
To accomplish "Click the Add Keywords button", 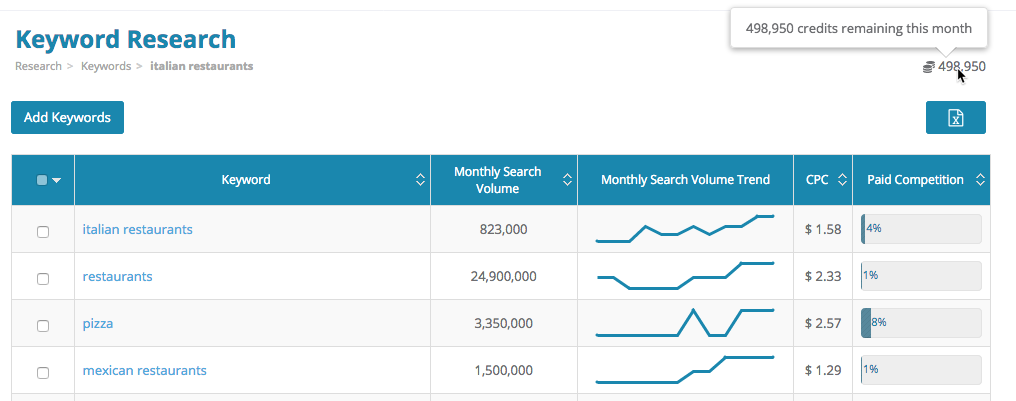I will pyautogui.click(x=67, y=117).
